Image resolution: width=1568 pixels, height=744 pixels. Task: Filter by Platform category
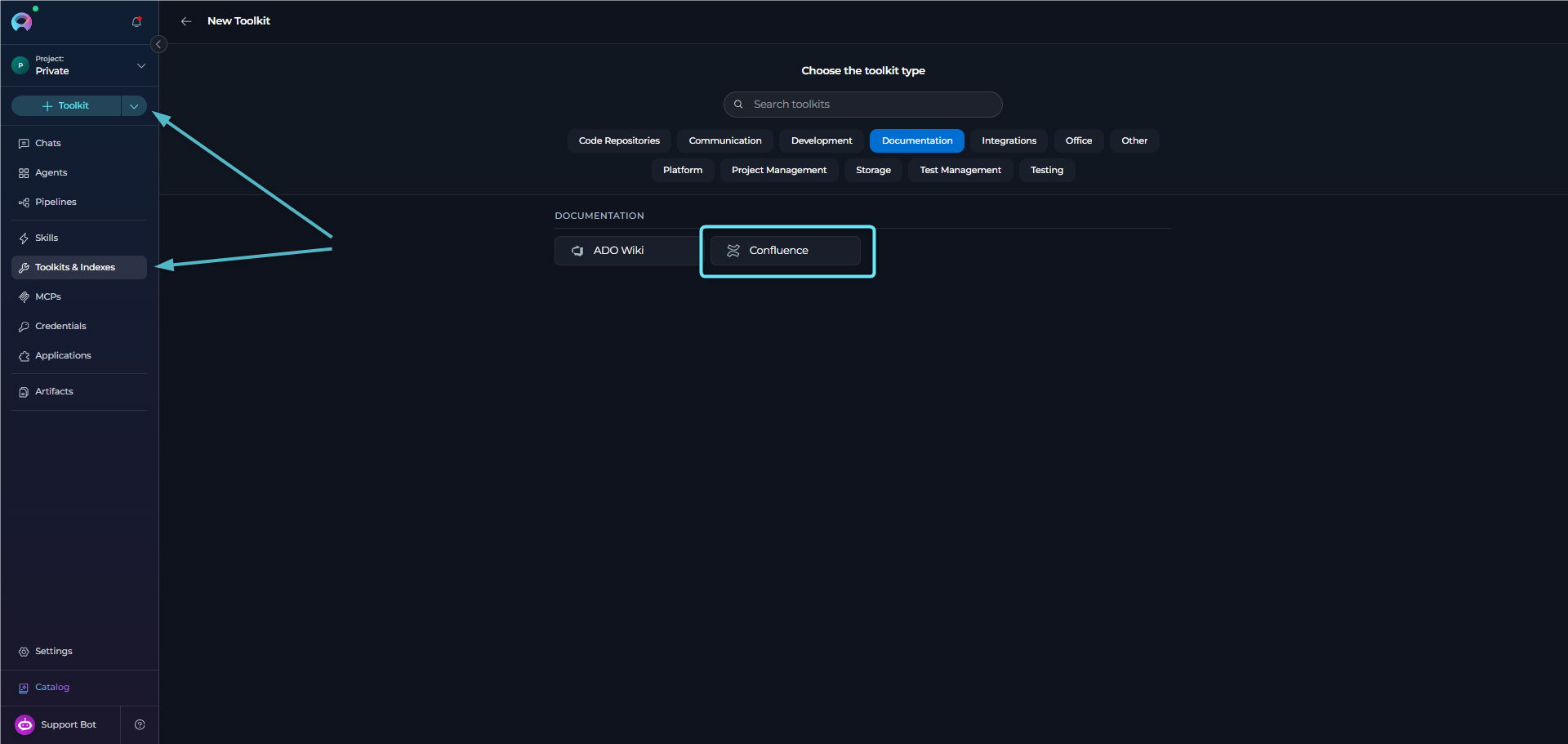tap(683, 170)
